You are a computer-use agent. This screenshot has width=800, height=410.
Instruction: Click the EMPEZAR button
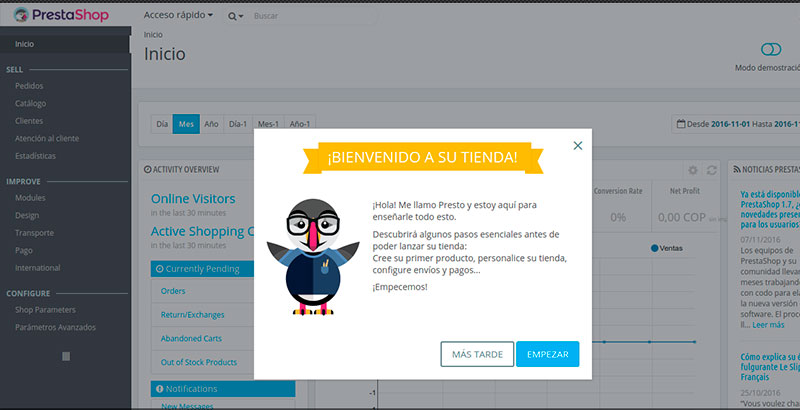tap(547, 354)
